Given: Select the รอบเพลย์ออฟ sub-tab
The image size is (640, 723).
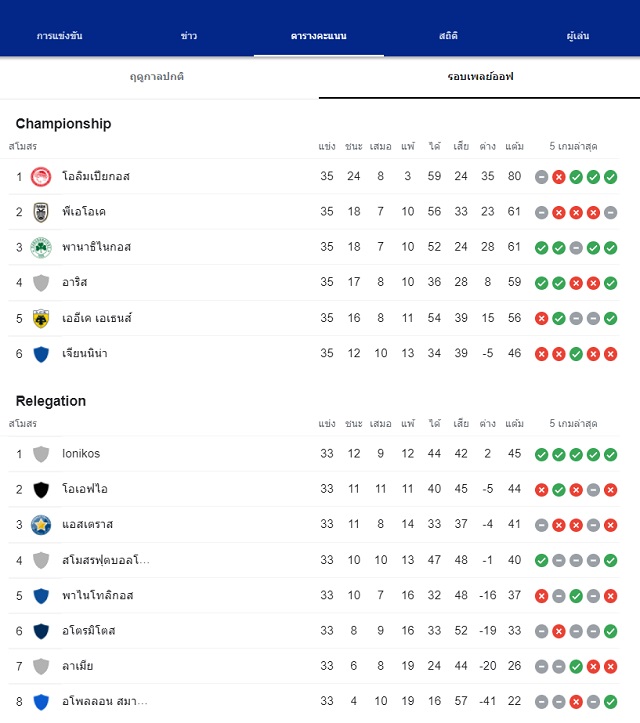Looking at the screenshot, I should point(480,77).
